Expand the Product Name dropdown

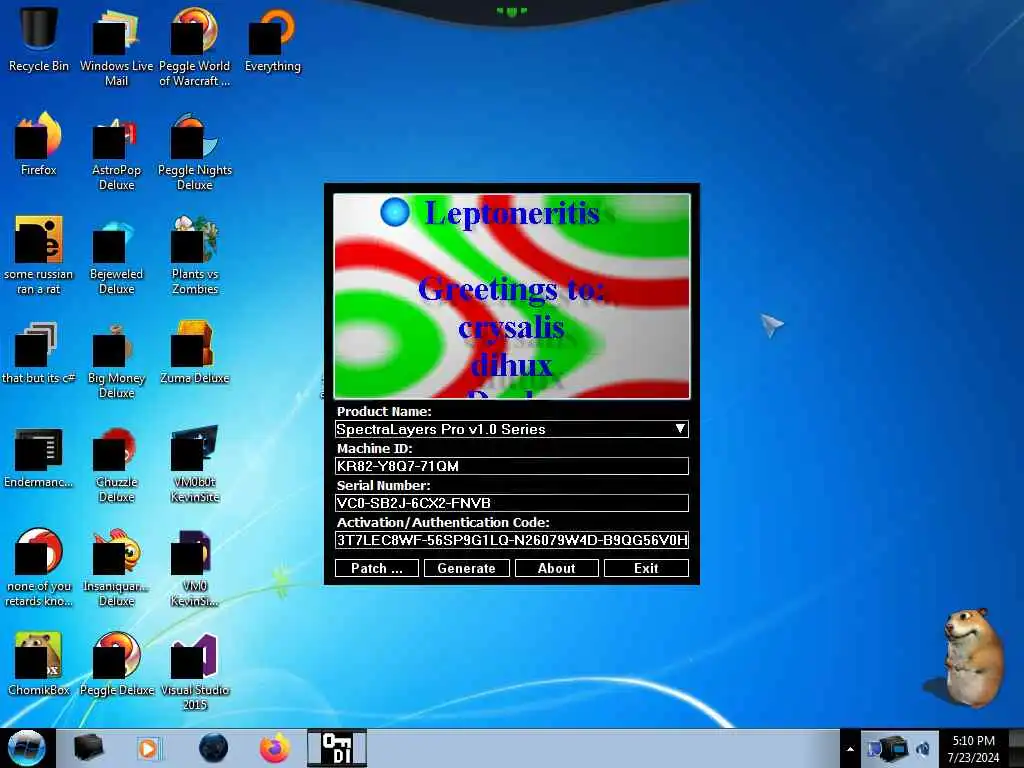pos(680,429)
